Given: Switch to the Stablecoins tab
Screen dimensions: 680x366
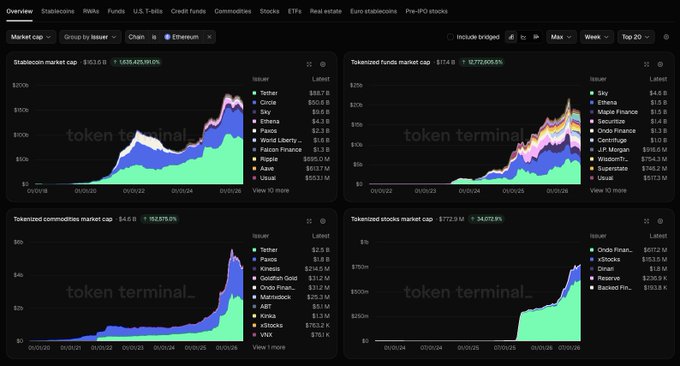Looking at the screenshot, I should (58, 11).
